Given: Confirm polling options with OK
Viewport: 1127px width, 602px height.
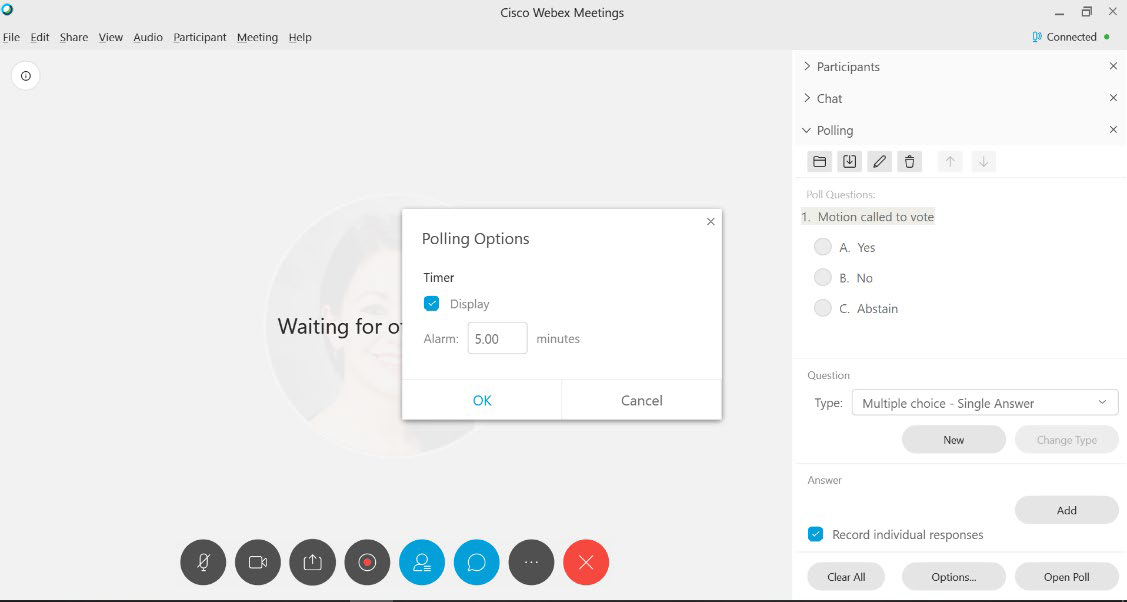Looking at the screenshot, I should 482,400.
